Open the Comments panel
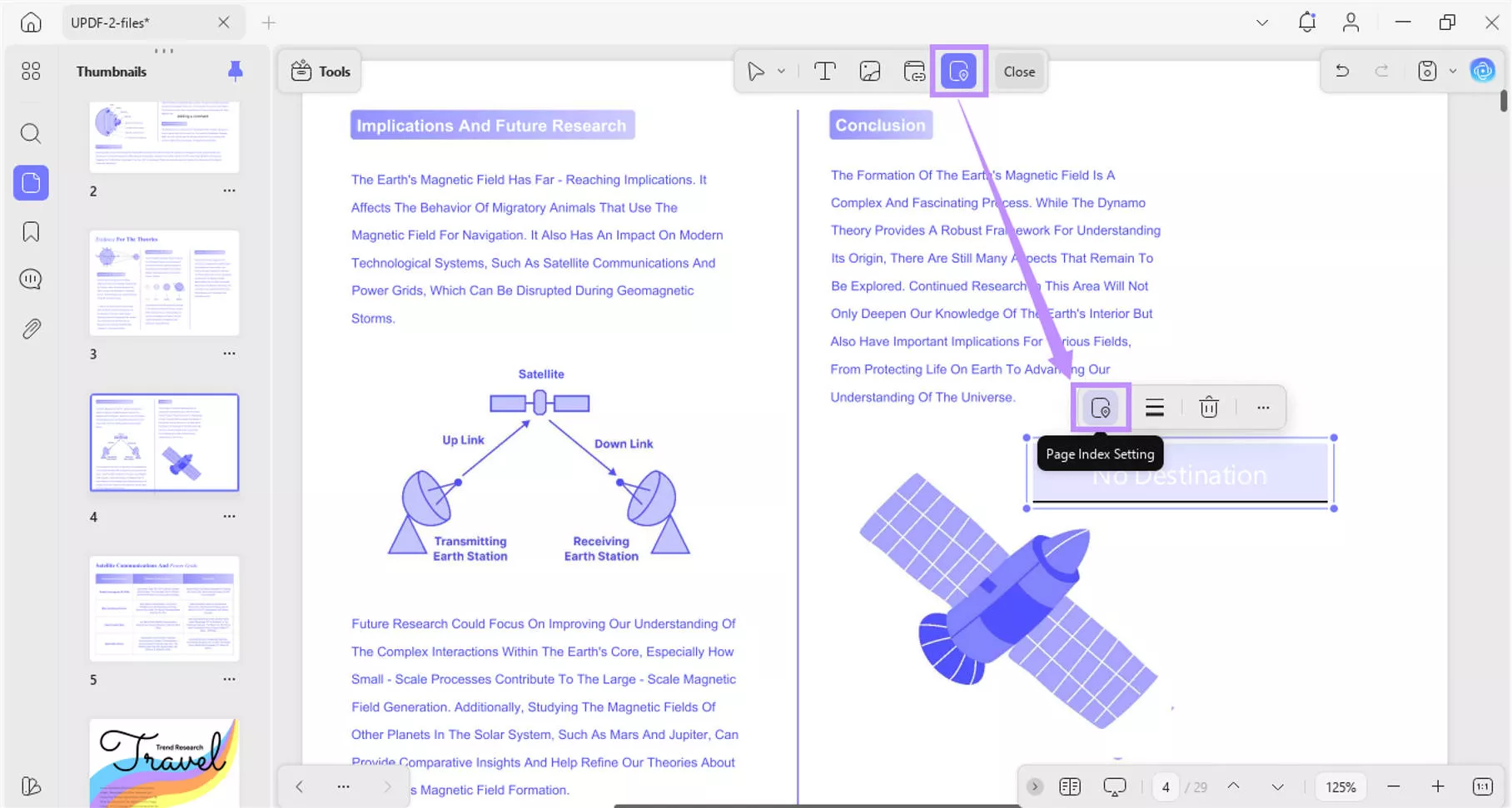Viewport: 1512px width, 808px height. pyautogui.click(x=30, y=279)
